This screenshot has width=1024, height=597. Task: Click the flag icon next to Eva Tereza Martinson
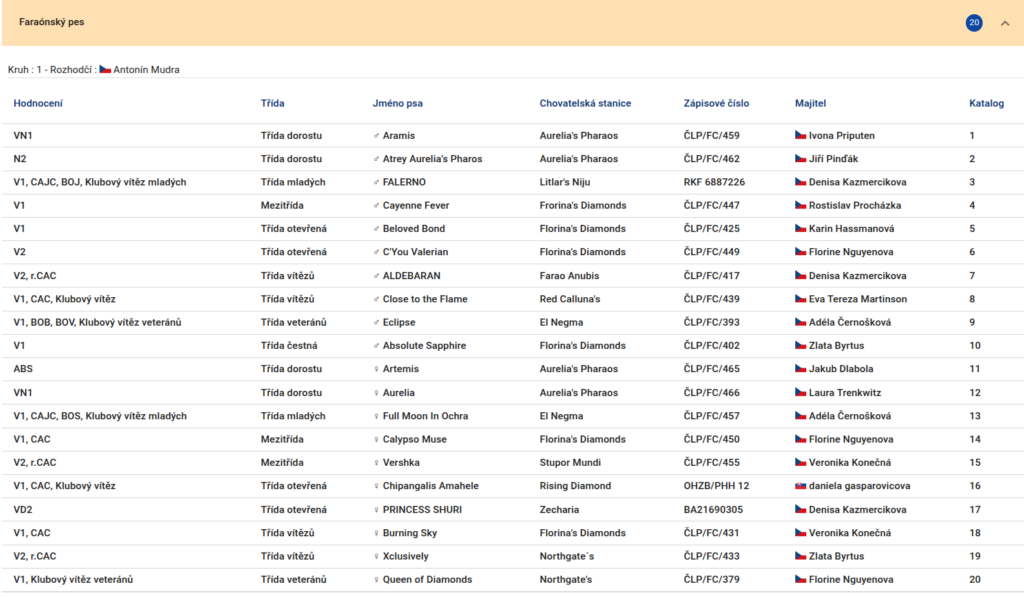coord(801,299)
